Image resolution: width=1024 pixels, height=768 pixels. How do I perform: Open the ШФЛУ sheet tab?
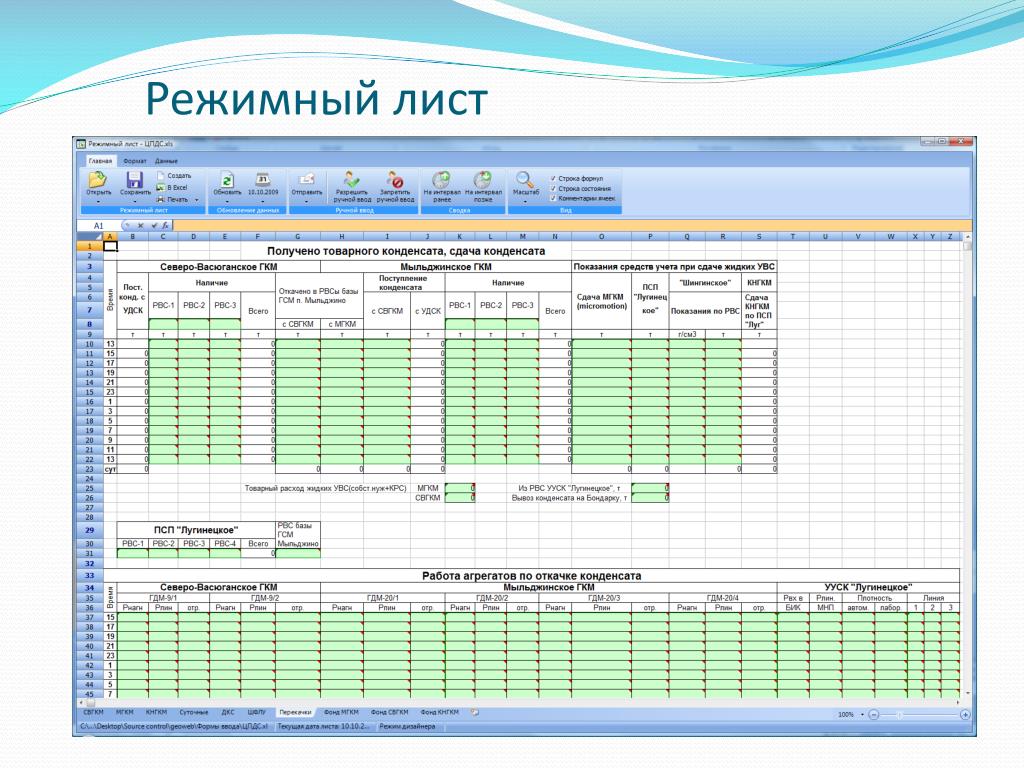click(x=257, y=712)
